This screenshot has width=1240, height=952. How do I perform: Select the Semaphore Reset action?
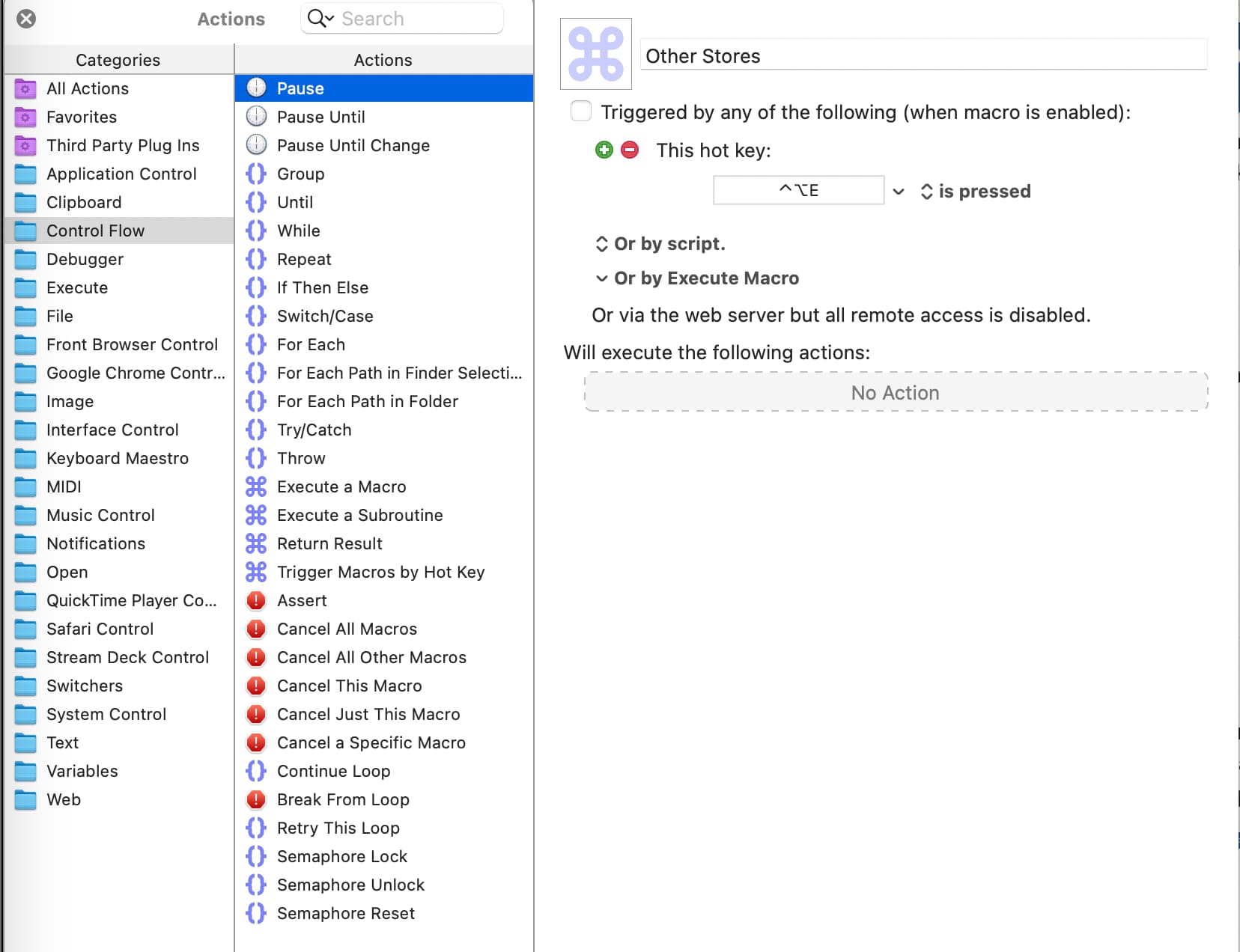pyautogui.click(x=384, y=913)
